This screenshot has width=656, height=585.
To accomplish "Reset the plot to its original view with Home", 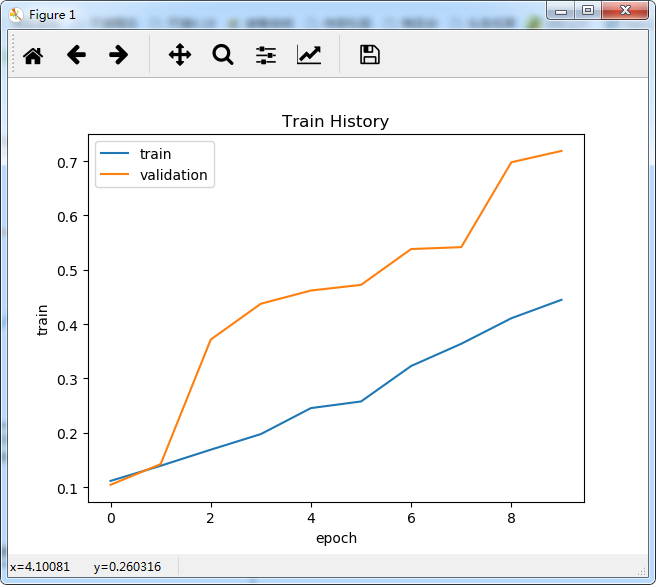I will [33, 55].
